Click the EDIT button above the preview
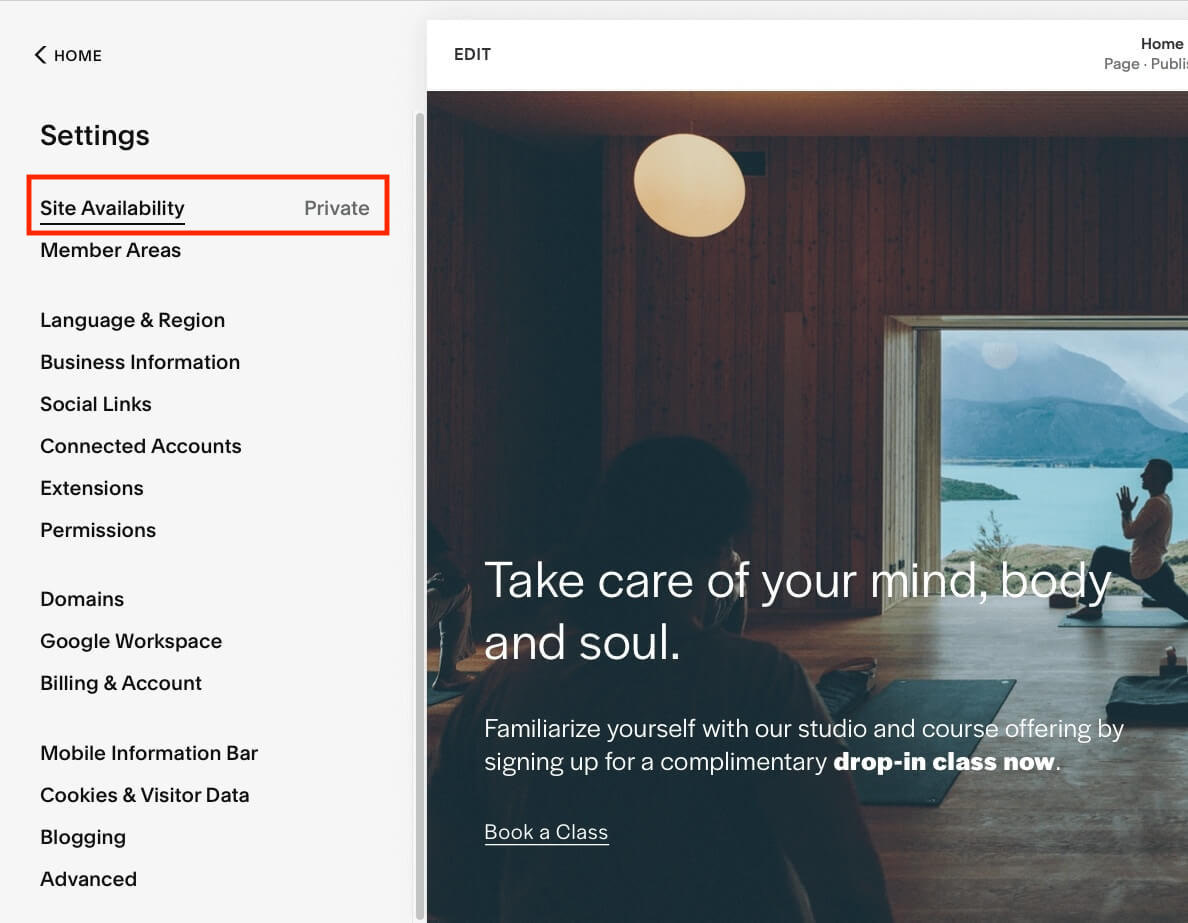Screen dimensions: 1188x923 (472, 55)
